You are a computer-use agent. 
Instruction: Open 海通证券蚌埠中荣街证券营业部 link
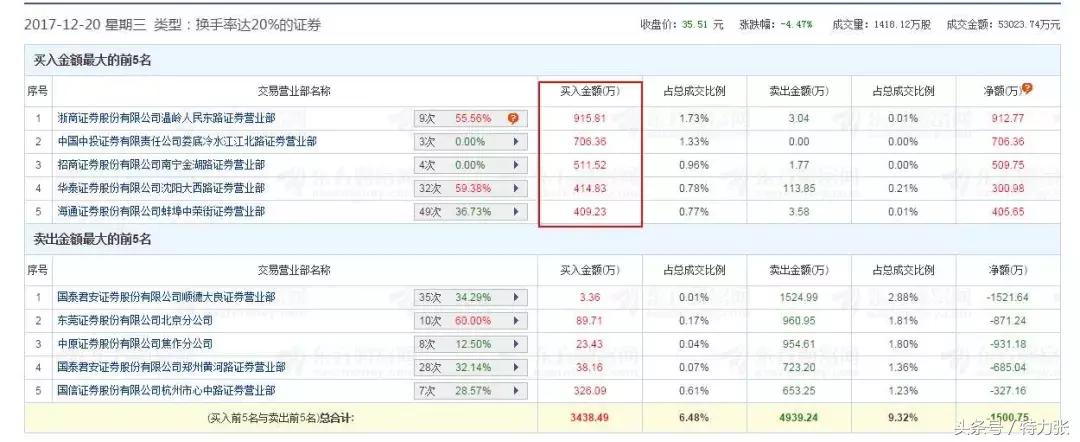coord(161,212)
